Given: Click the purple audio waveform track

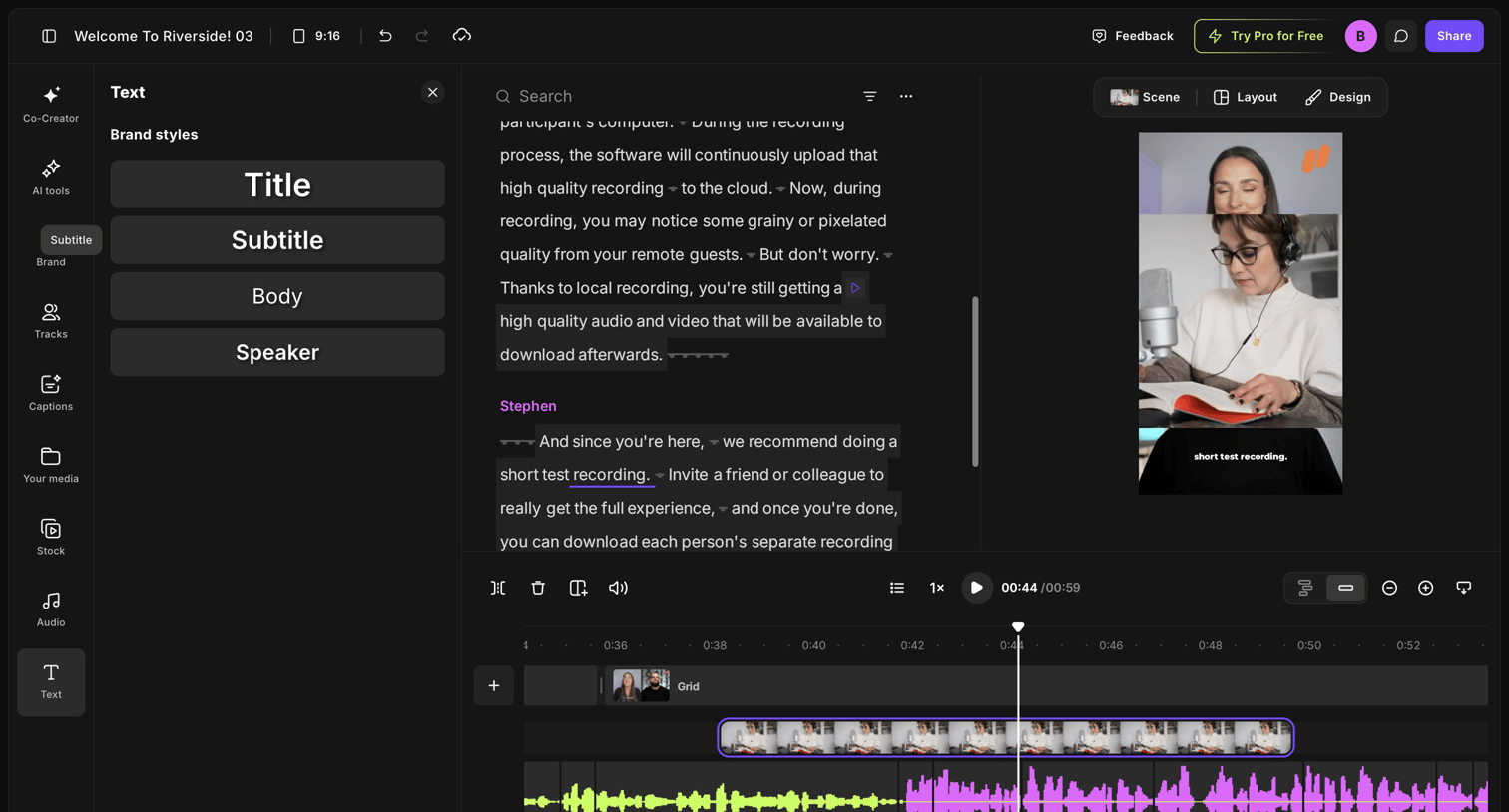Looking at the screenshot, I should click(x=1196, y=789).
